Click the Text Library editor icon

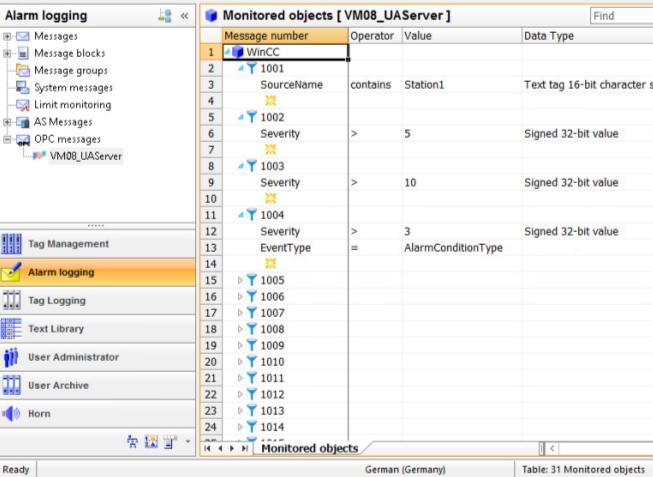[11, 329]
